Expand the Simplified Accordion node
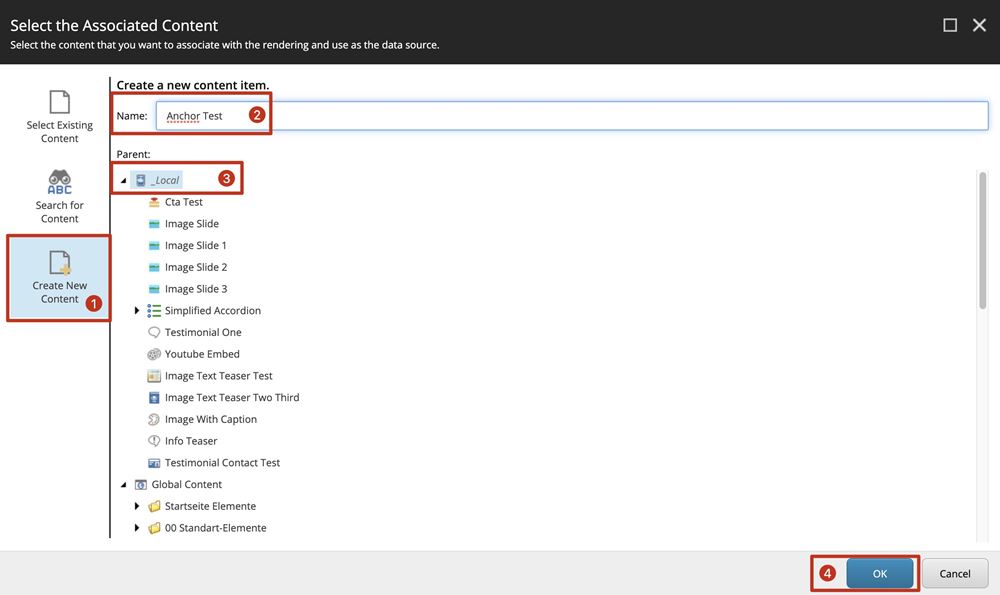This screenshot has height=595, width=1000. pyautogui.click(x=137, y=311)
